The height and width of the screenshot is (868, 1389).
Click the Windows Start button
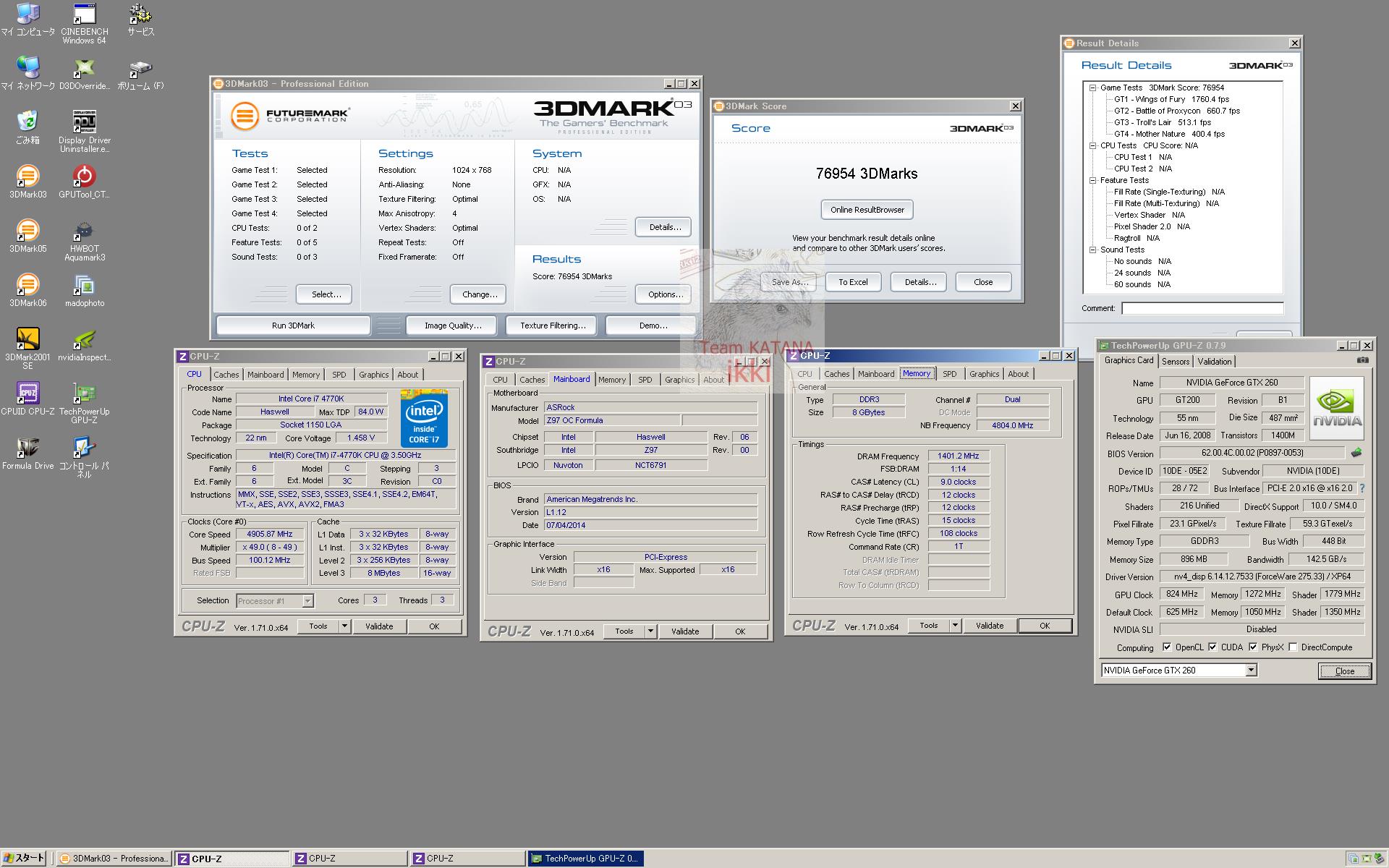click(x=24, y=858)
